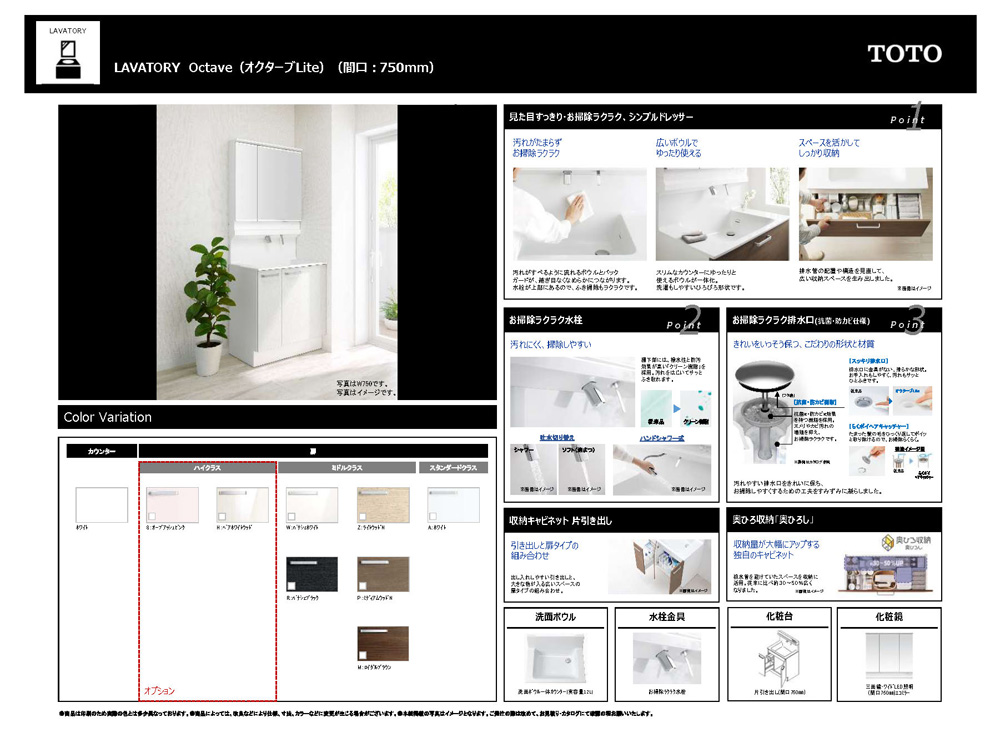Click the red オプション label
The image size is (1000, 743).
[159, 691]
